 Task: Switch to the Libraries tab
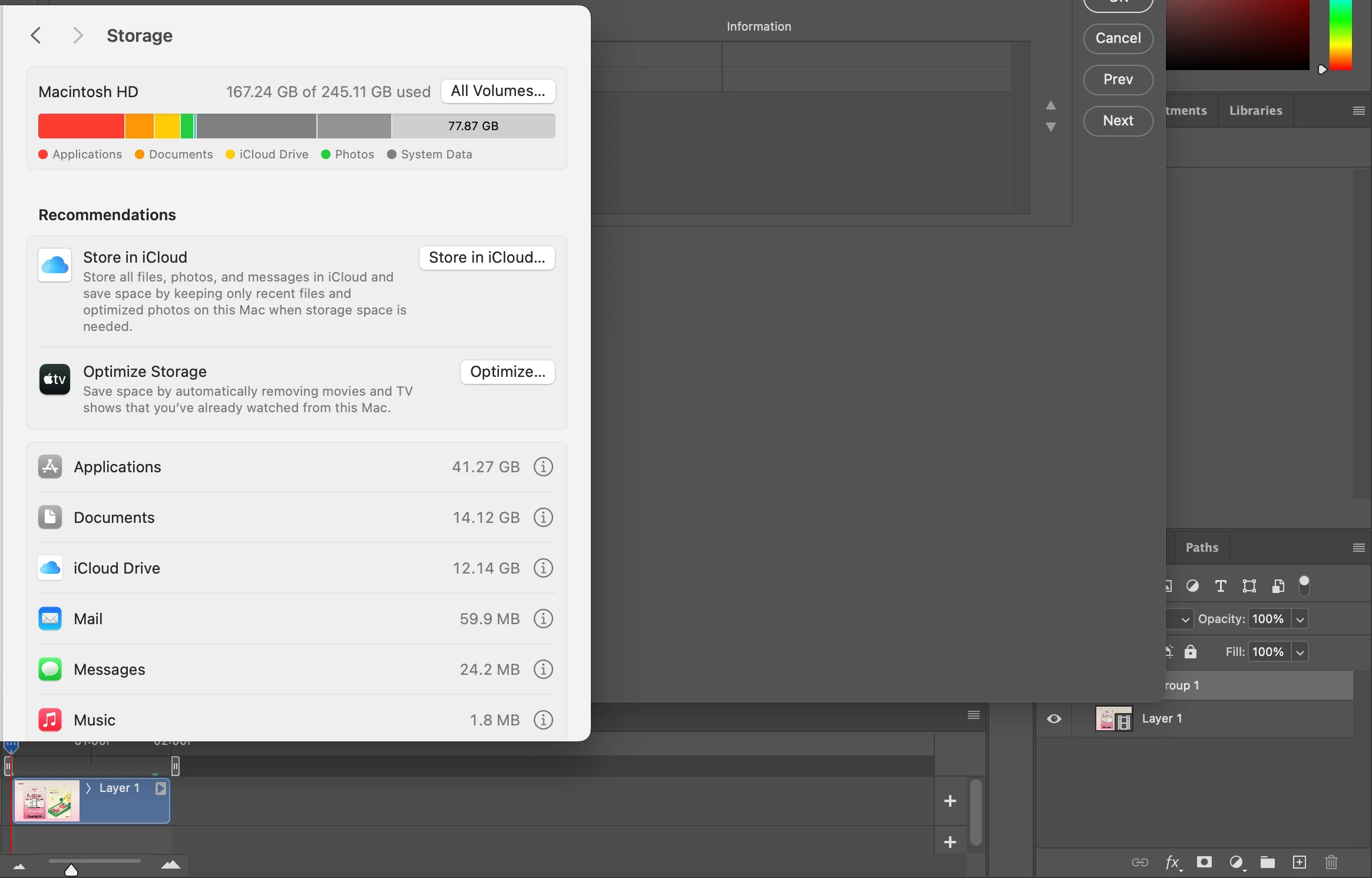coord(1255,111)
